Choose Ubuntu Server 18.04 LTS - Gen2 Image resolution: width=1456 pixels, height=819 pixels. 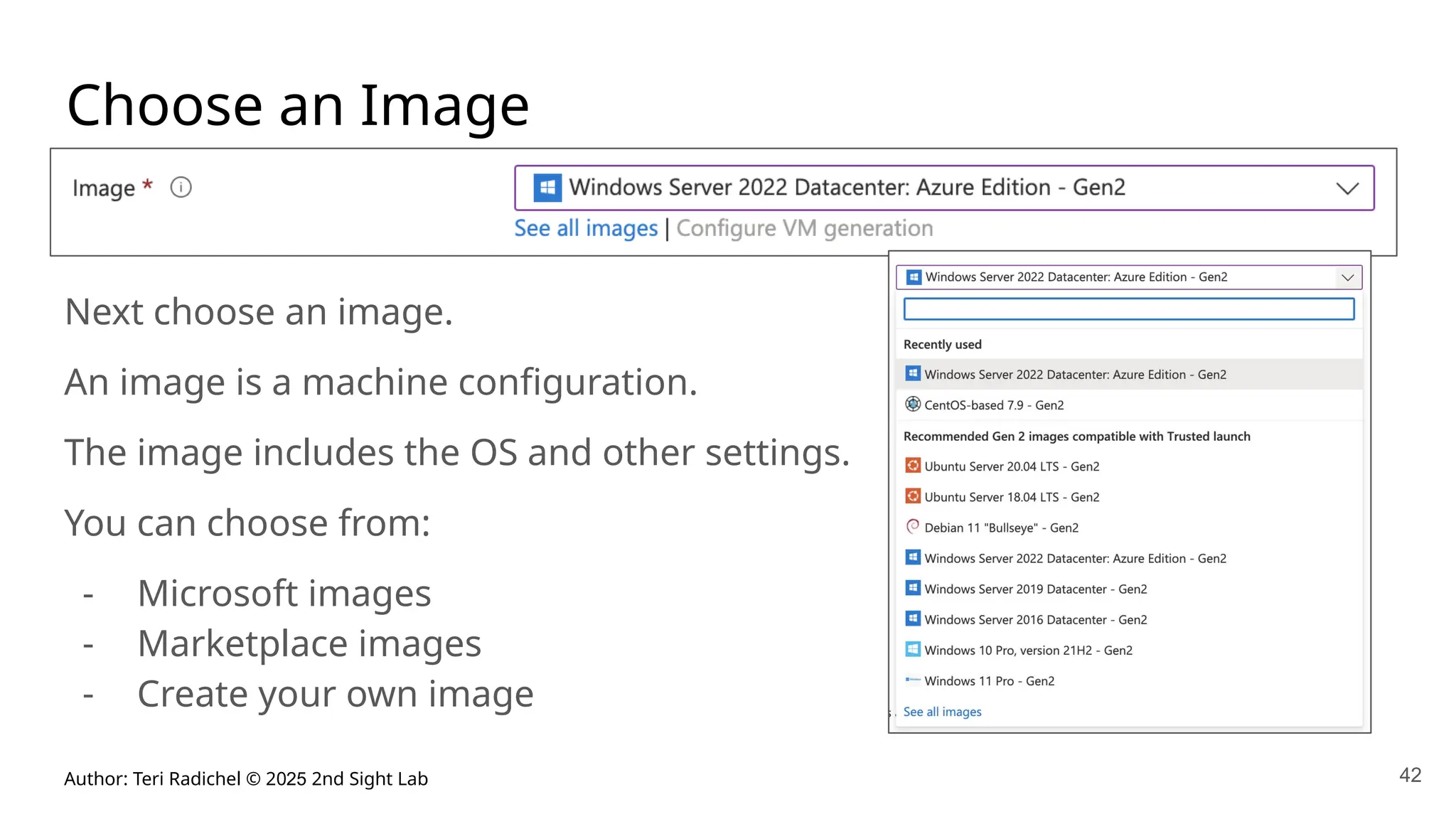pos(1129,497)
